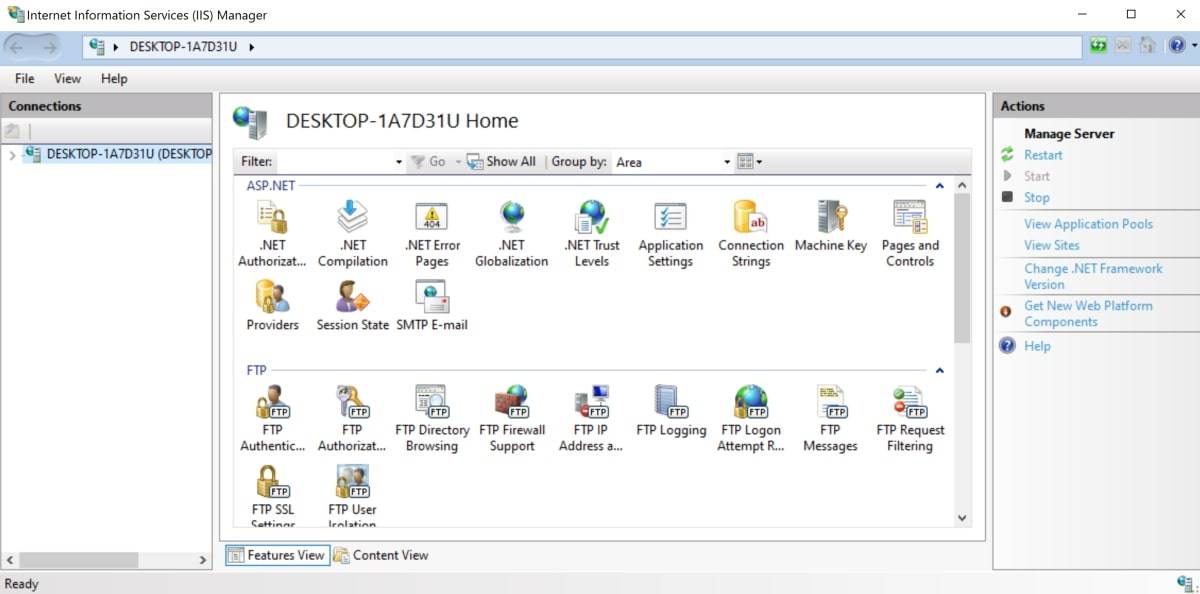Screen dimensions: 1200x594
Task: Expand the arrow after DESKTOP-1A7D31U in the address bar
Action: click(x=251, y=47)
